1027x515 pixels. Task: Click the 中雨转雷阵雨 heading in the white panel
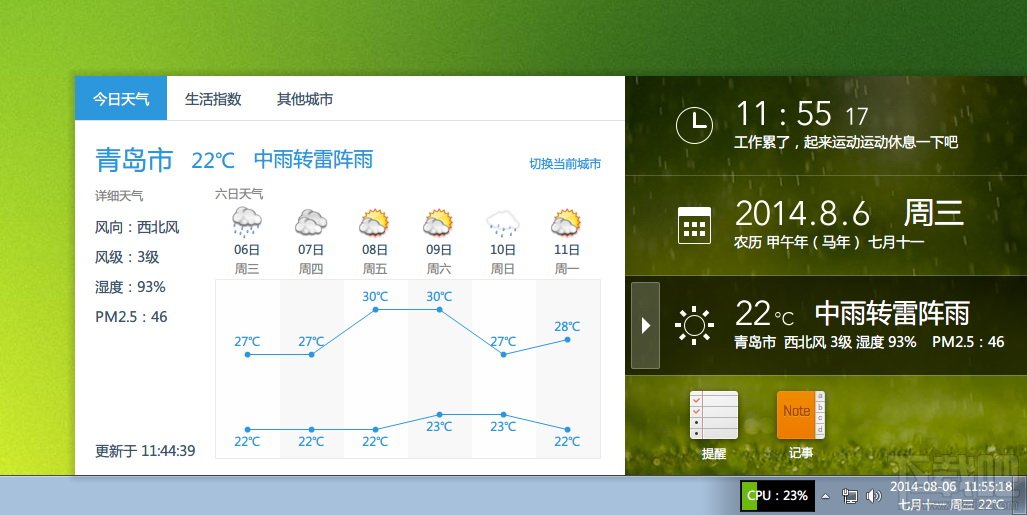coord(313,159)
